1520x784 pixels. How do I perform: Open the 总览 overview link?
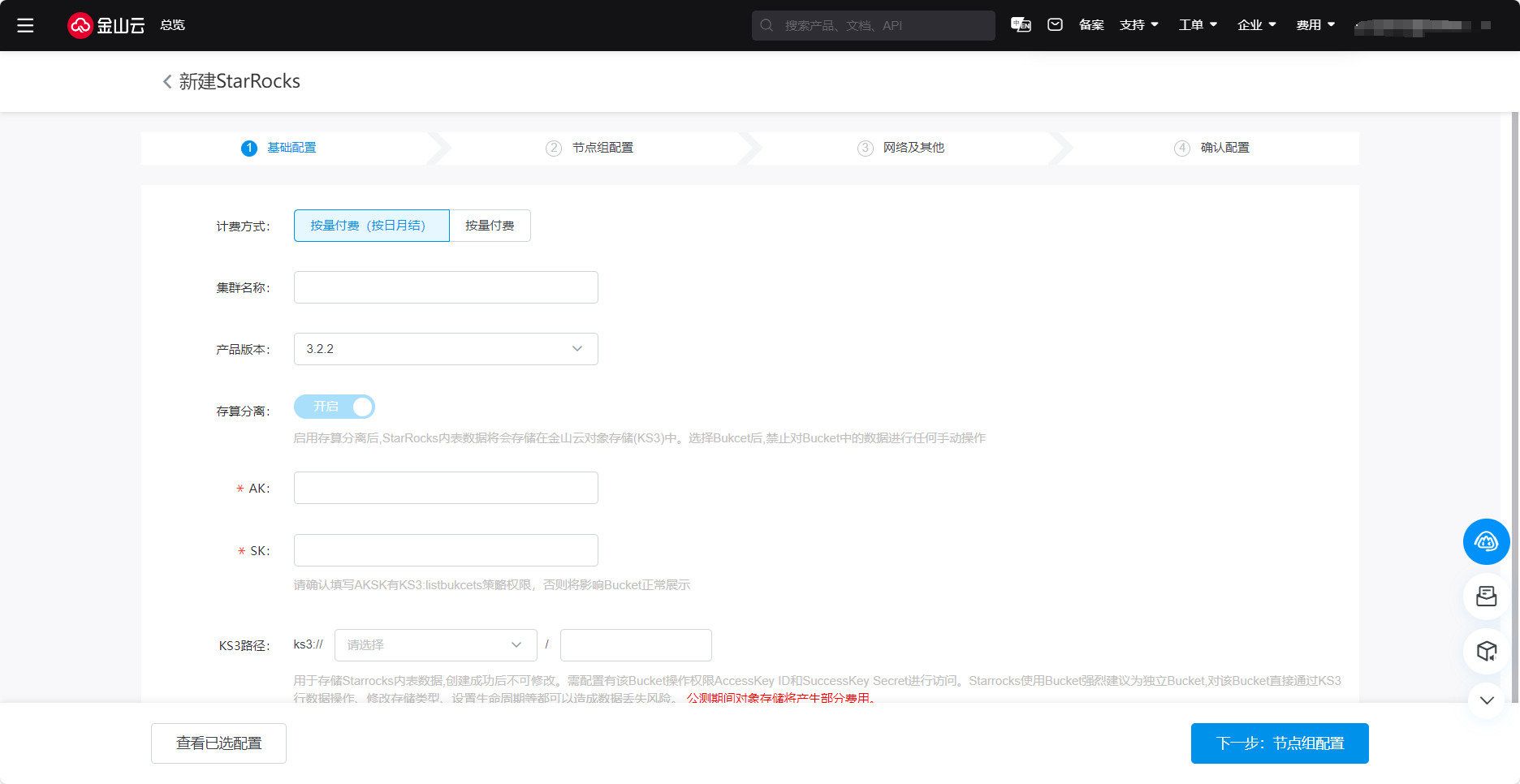(172, 25)
